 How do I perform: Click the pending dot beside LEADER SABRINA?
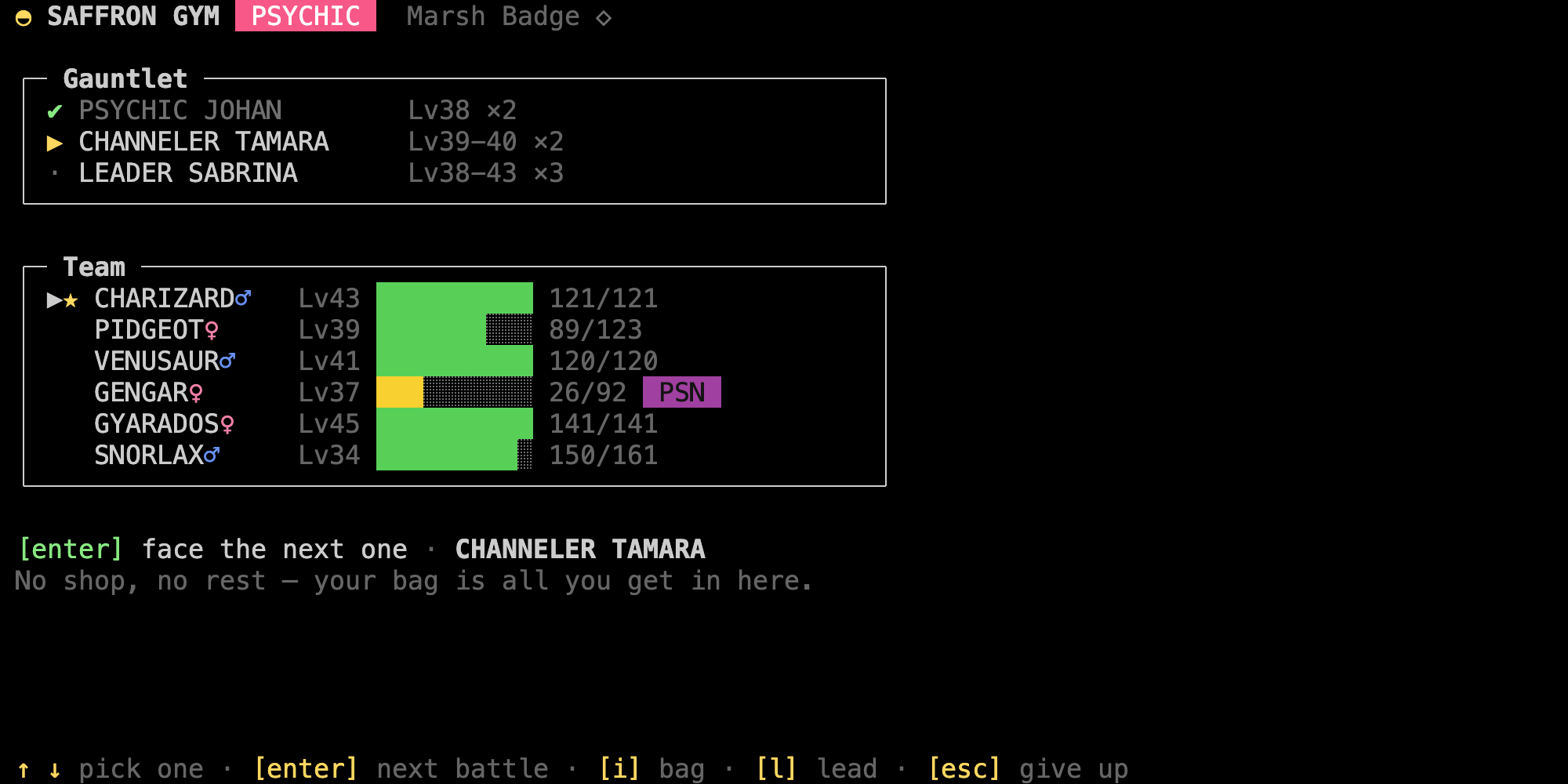(x=55, y=173)
